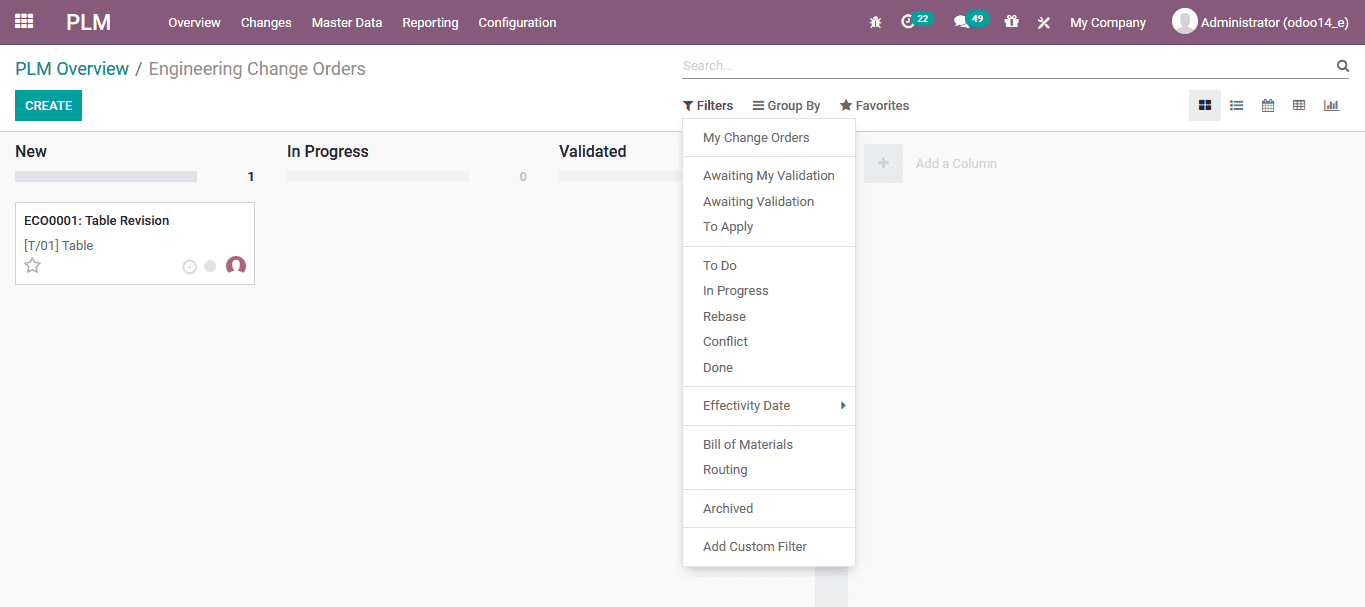Click the plus icon to add a column
Viewport: 1365px width, 607px height.
coord(883,163)
